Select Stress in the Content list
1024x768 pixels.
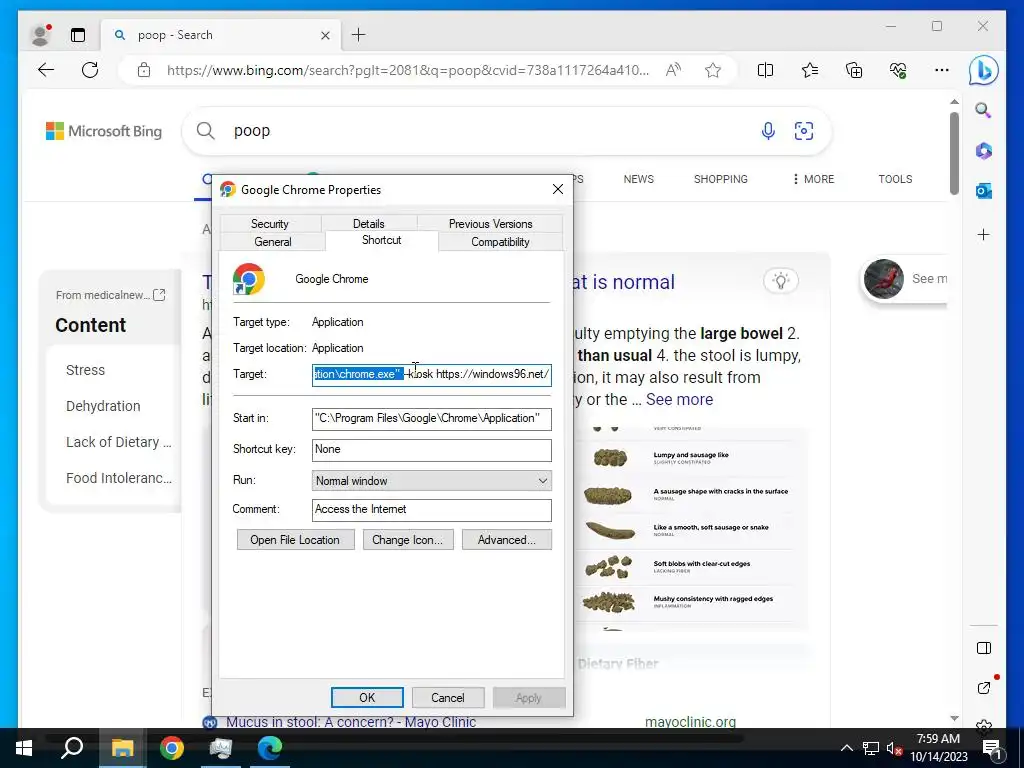[x=85, y=370]
